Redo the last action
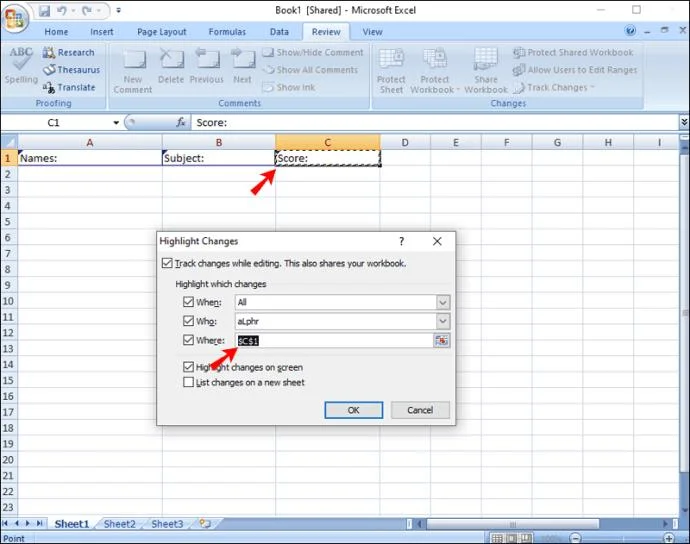This screenshot has width=690, height=544. point(88,10)
